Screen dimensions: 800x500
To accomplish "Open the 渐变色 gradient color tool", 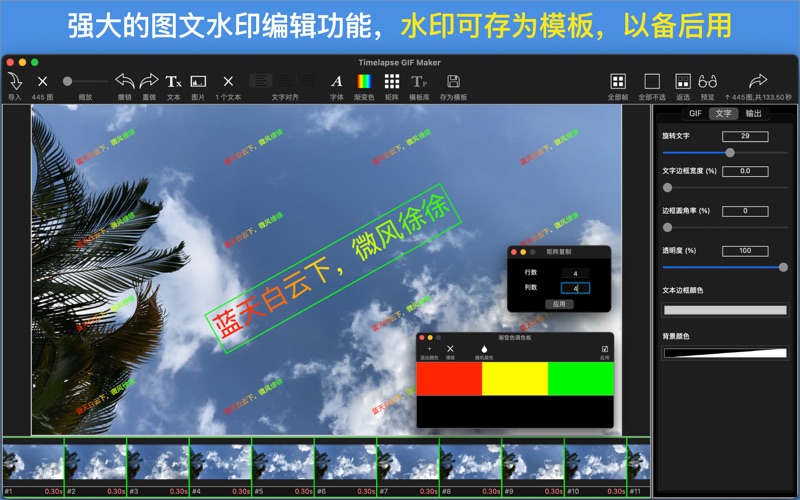I will [364, 81].
